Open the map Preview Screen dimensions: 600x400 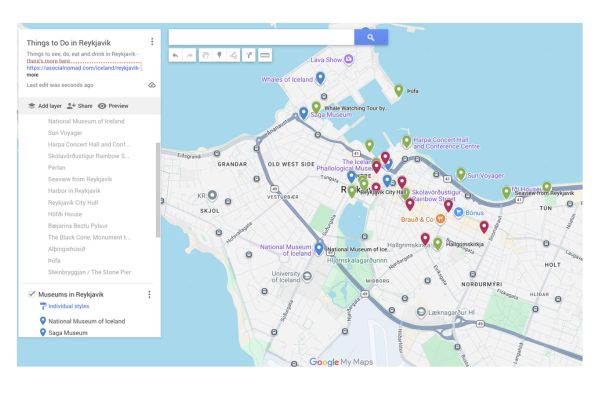pos(113,106)
